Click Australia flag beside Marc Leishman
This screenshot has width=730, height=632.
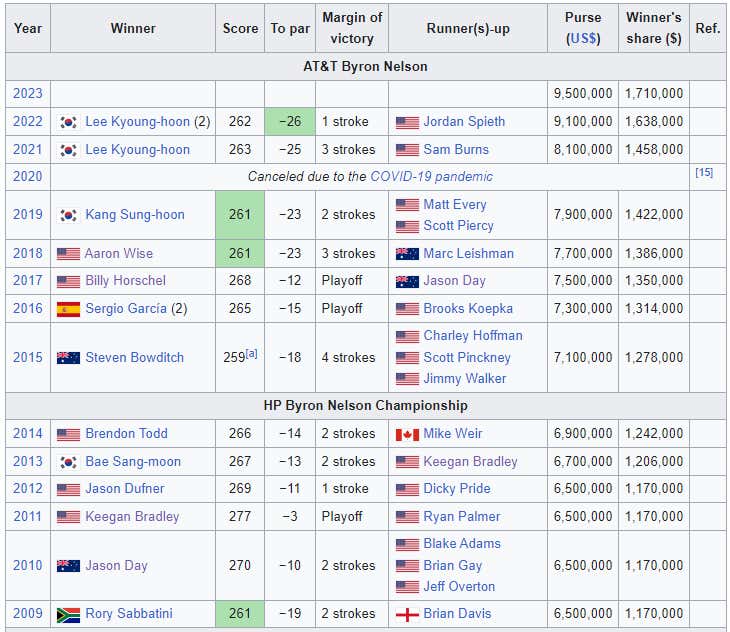click(407, 254)
